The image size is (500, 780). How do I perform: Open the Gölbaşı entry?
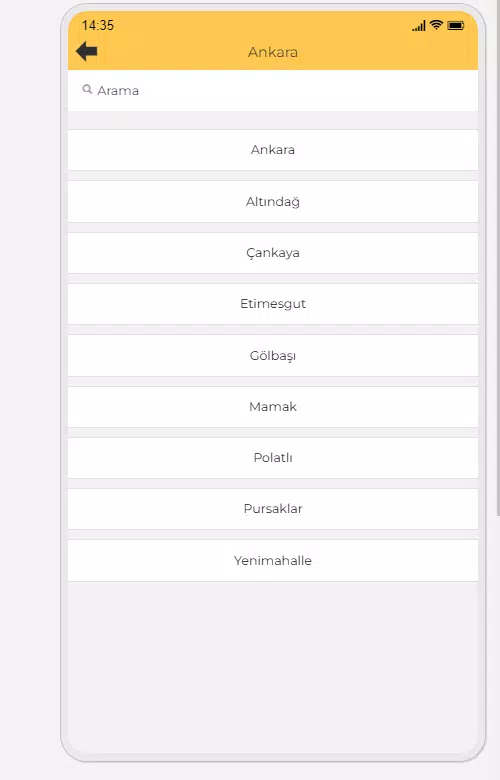pos(273,356)
